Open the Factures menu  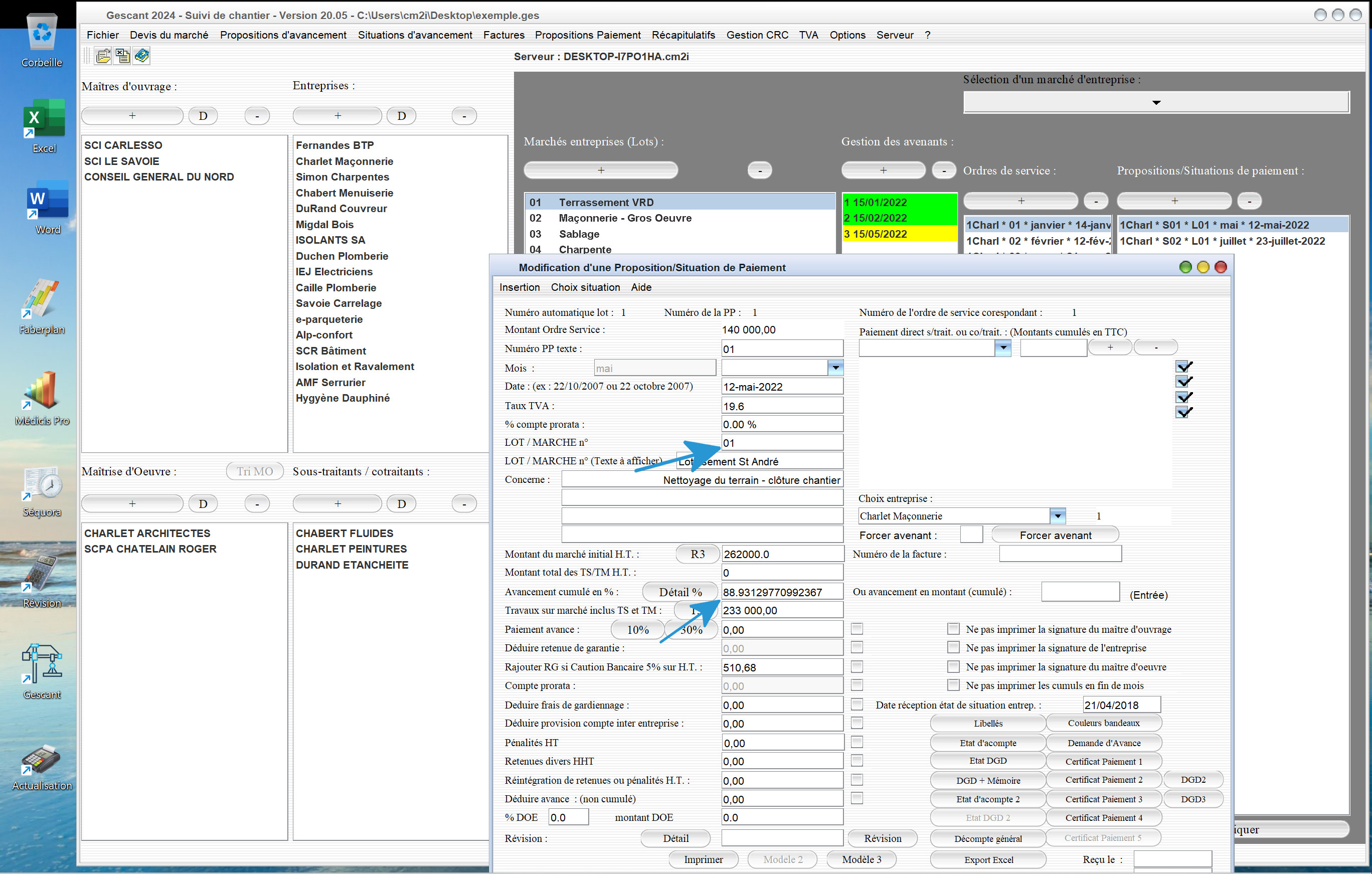click(503, 35)
